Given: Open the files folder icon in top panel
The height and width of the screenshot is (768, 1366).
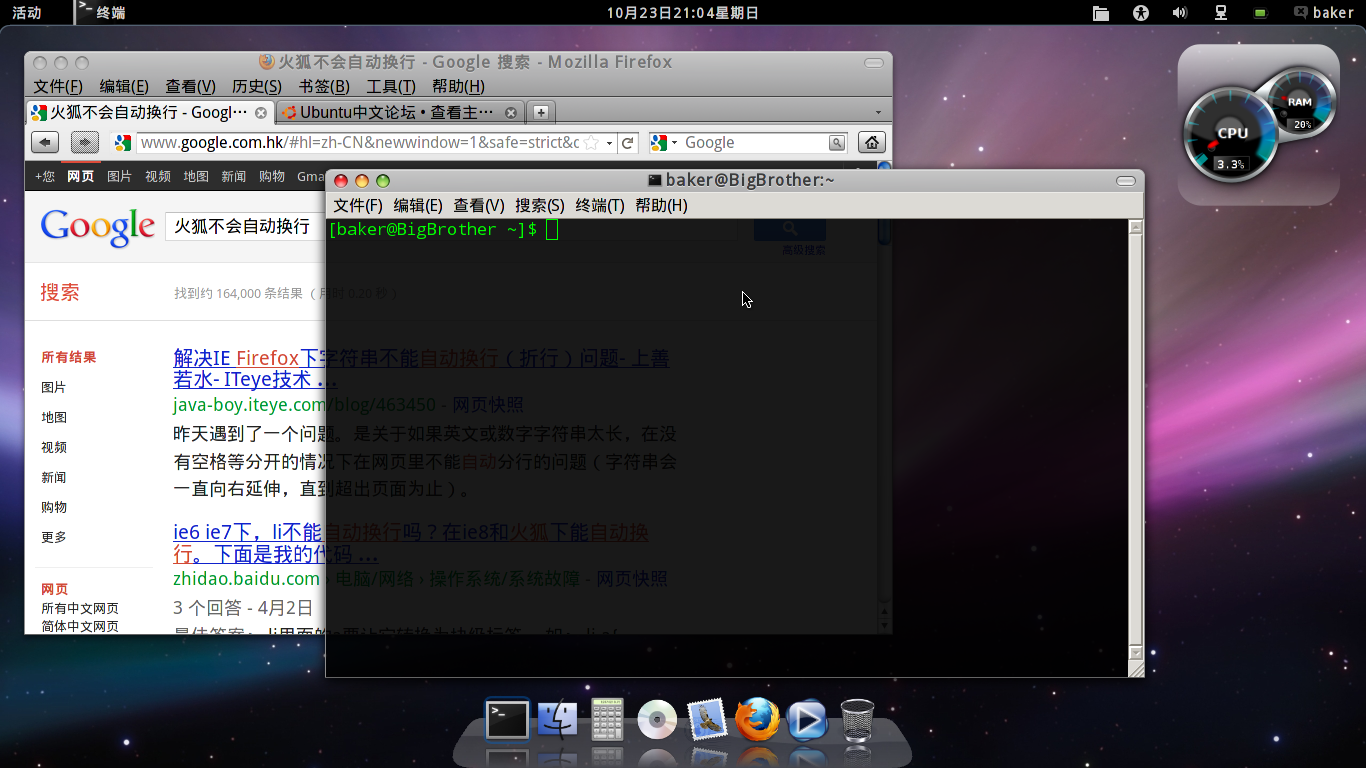Looking at the screenshot, I should pyautogui.click(x=1101, y=13).
